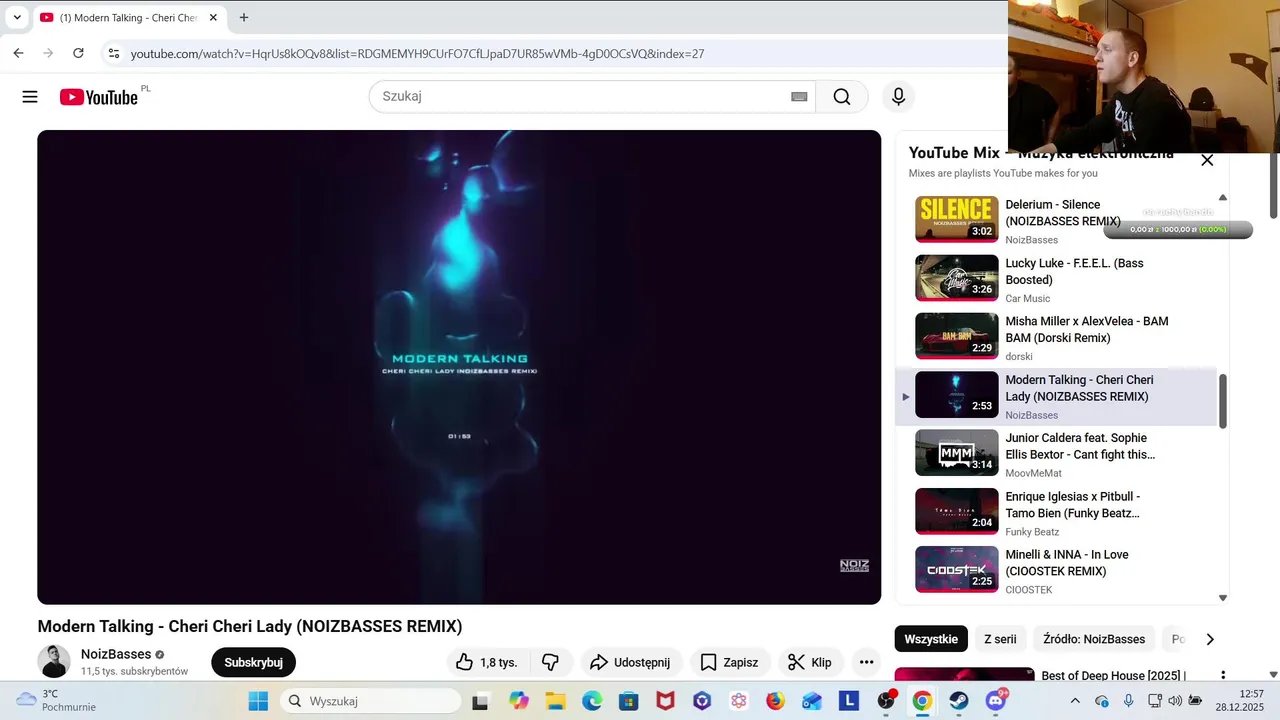This screenshot has height=720, width=1280.
Task: Play Misha Miller BAM BAM thumbnail
Action: click(x=957, y=336)
